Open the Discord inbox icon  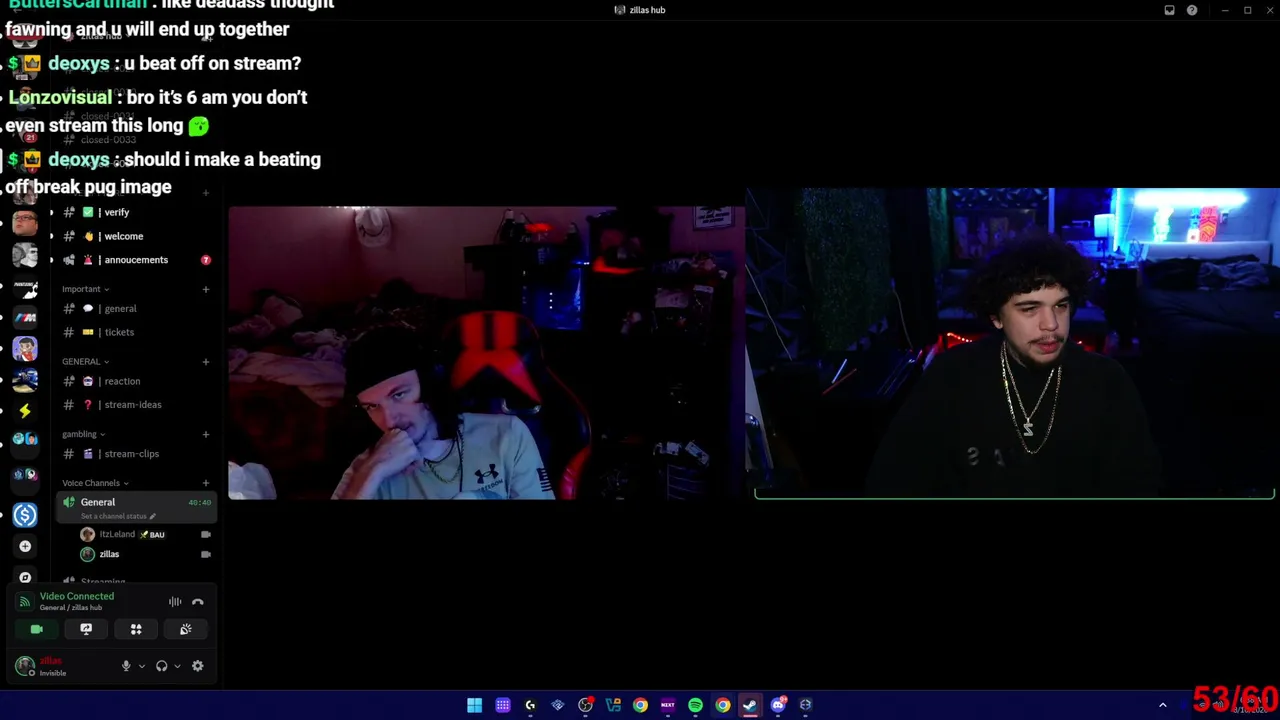(x=1169, y=10)
